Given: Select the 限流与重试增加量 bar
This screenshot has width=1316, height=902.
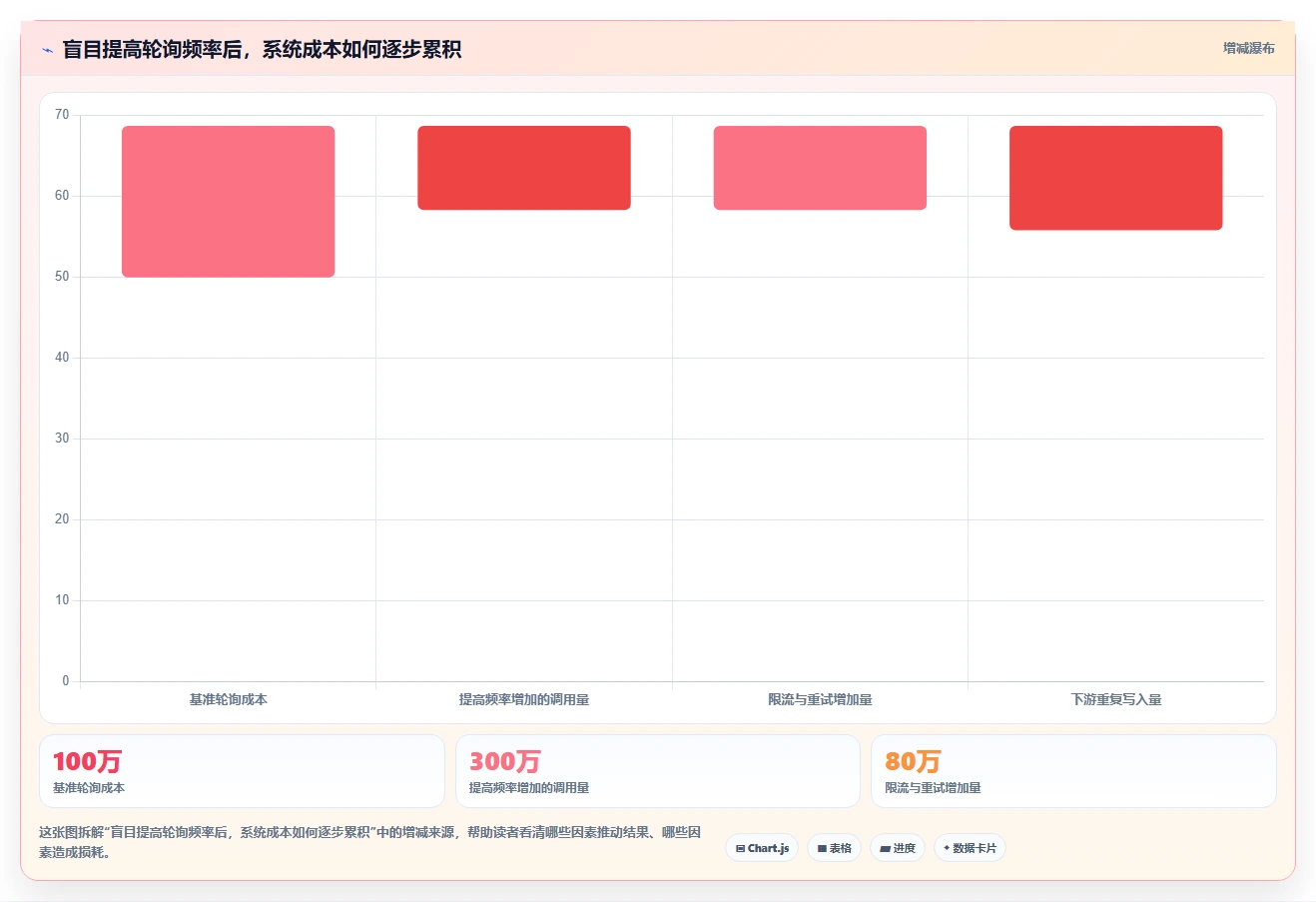Looking at the screenshot, I should pyautogui.click(x=820, y=168).
